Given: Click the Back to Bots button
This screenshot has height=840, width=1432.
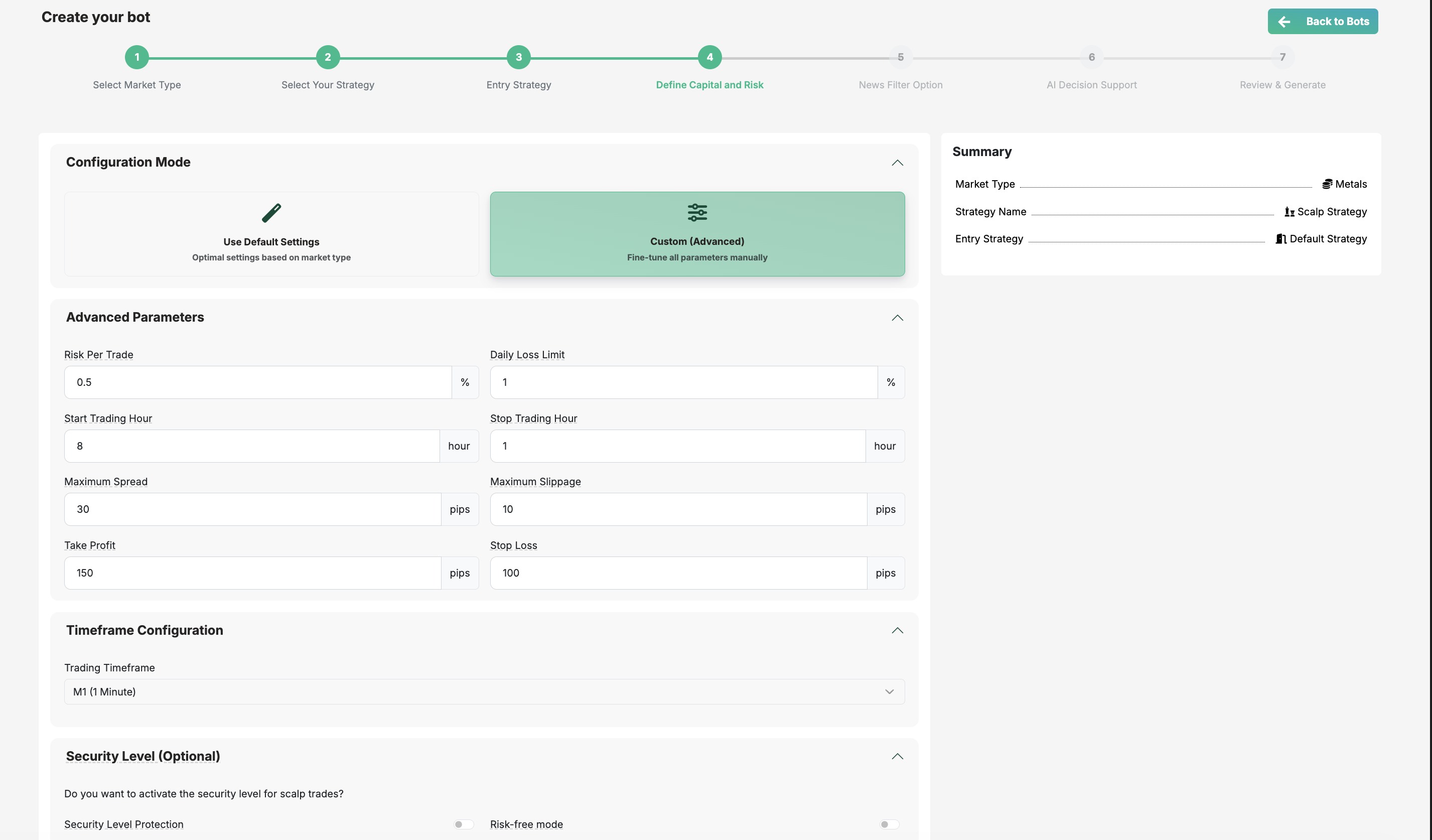Looking at the screenshot, I should coord(1322,22).
